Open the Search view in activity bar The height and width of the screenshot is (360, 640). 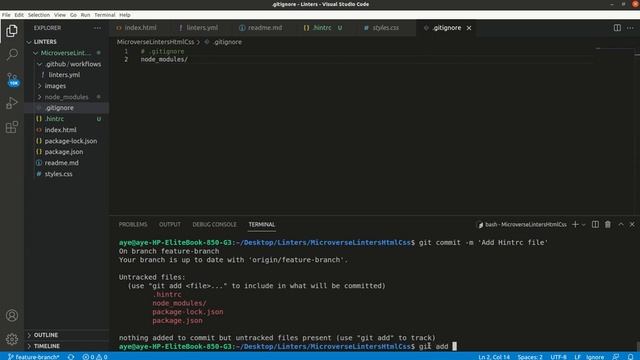12,54
